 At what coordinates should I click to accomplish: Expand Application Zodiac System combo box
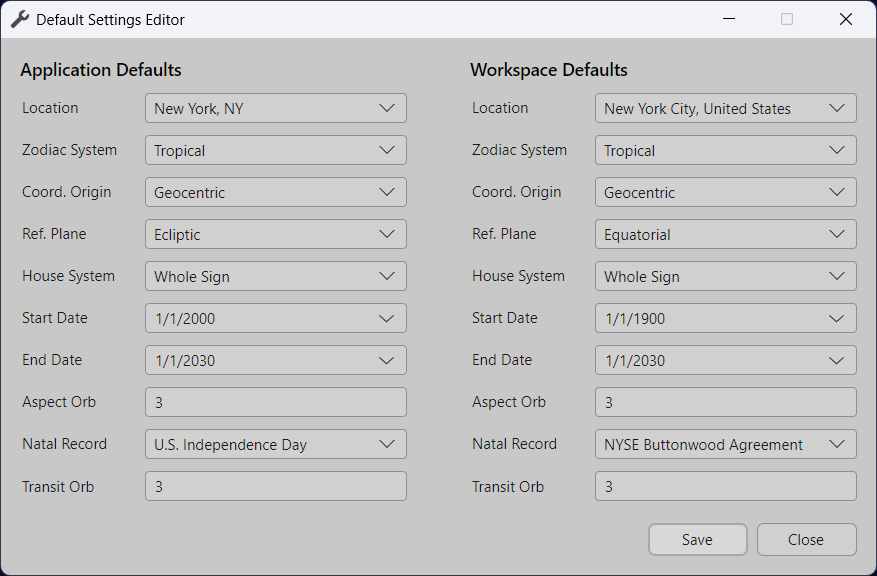(x=275, y=150)
